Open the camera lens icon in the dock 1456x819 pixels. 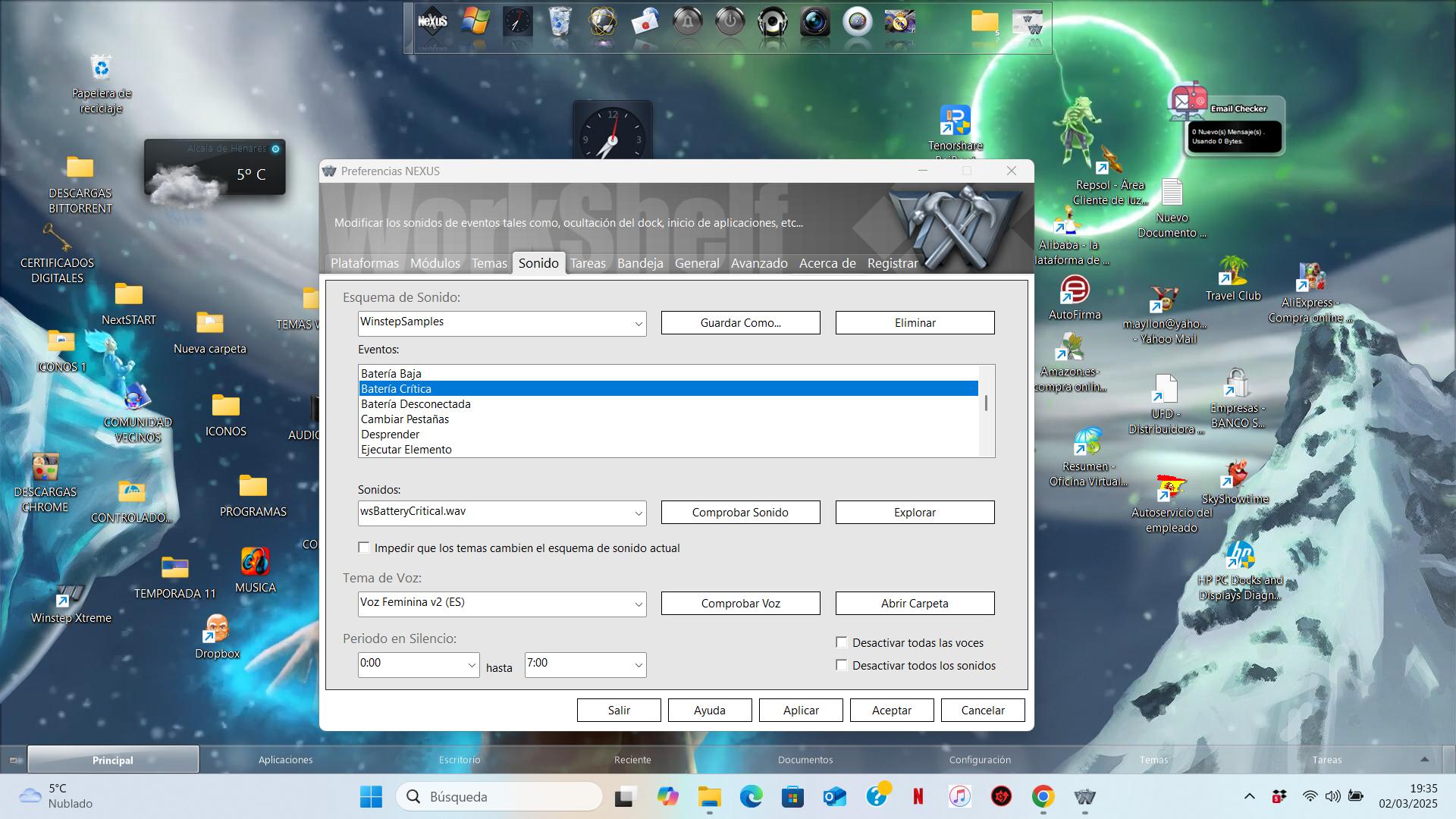click(x=814, y=22)
